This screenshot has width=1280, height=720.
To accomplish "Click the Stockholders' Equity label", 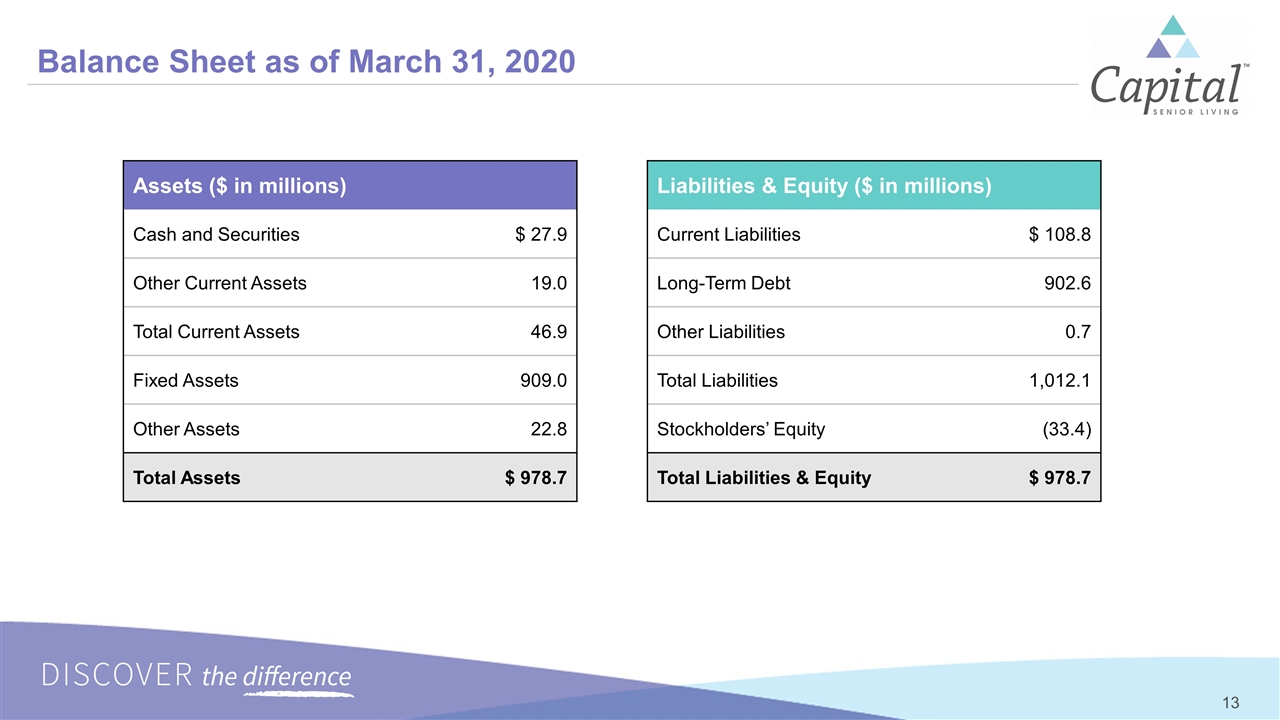I will [741, 429].
